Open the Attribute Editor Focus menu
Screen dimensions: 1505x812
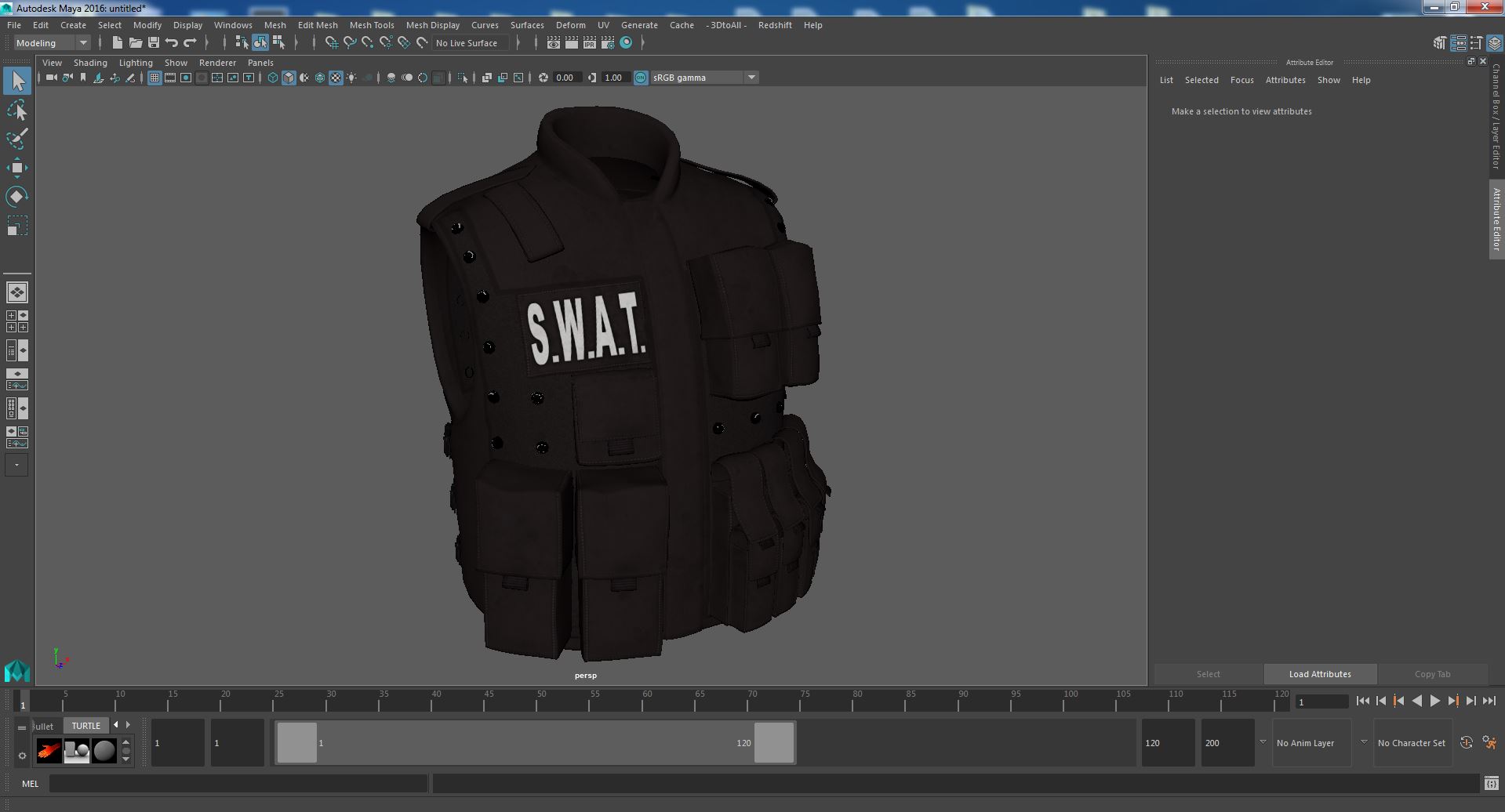1241,80
